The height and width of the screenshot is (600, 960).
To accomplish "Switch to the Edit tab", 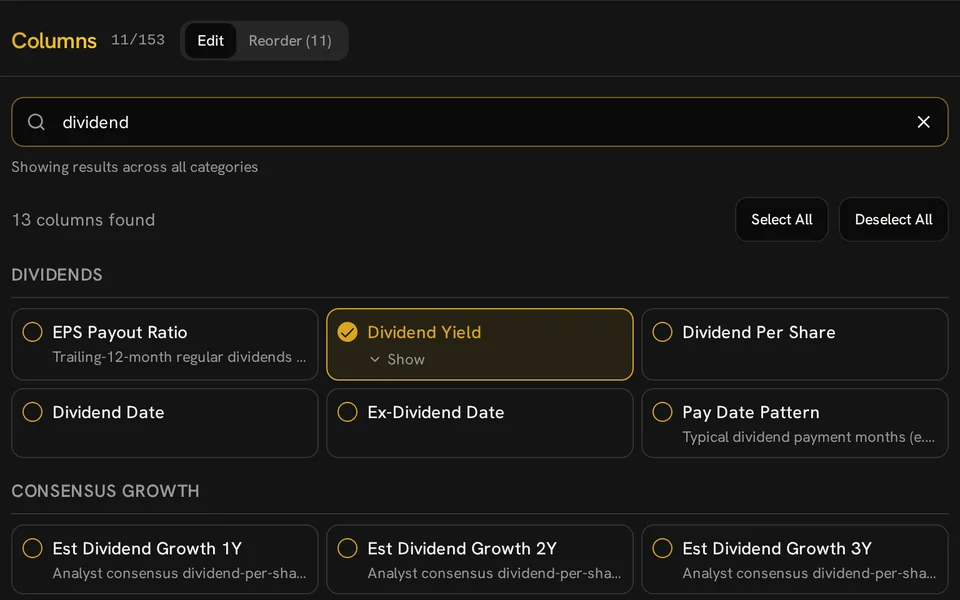I will click(x=210, y=41).
